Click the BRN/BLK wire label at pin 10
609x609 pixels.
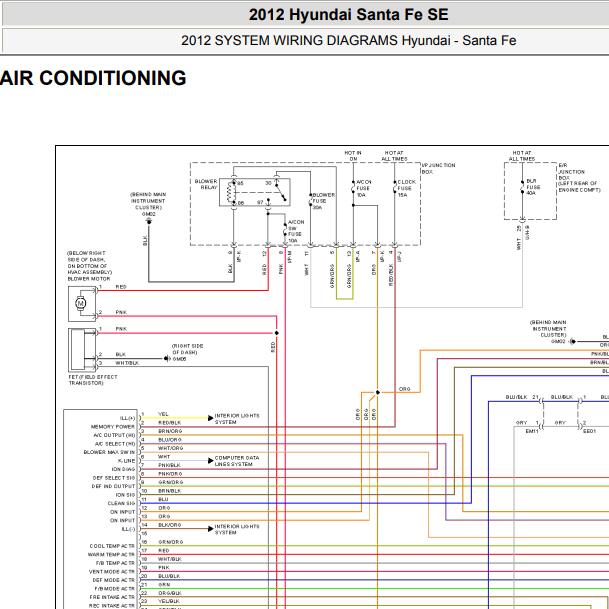pos(170,491)
